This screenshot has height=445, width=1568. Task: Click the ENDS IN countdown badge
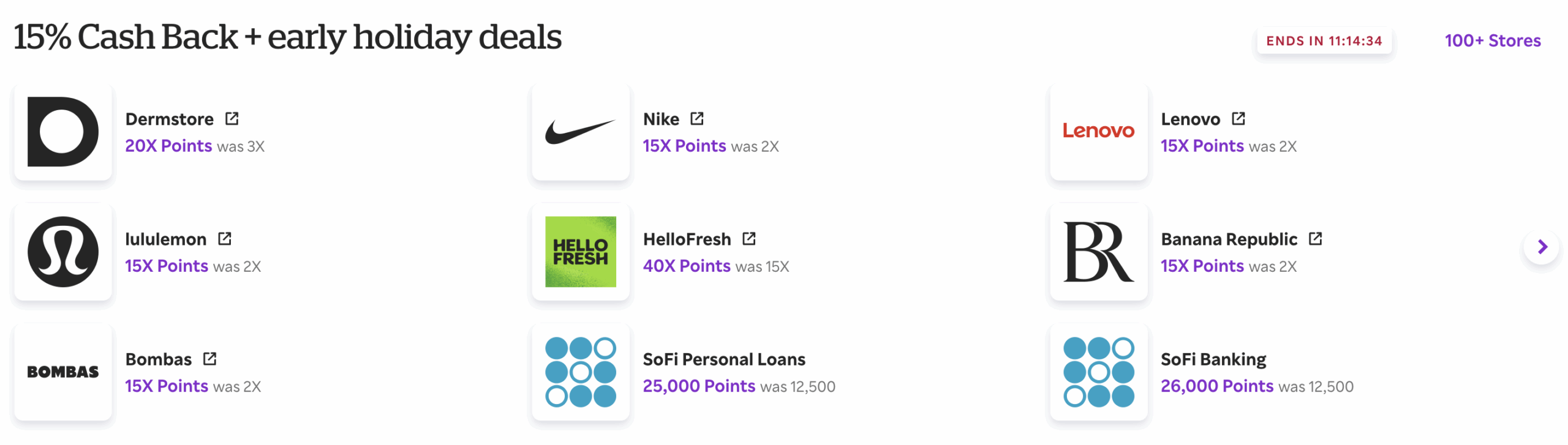1324,41
